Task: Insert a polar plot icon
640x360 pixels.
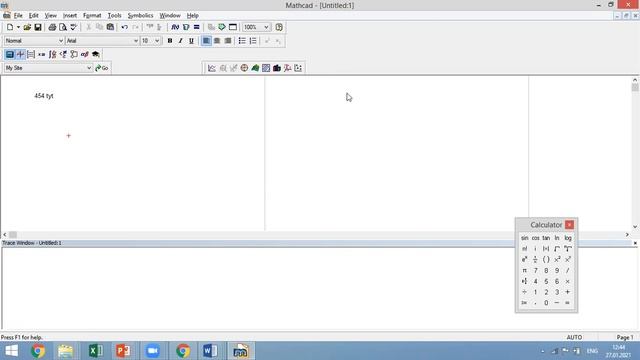Action: 244,68
